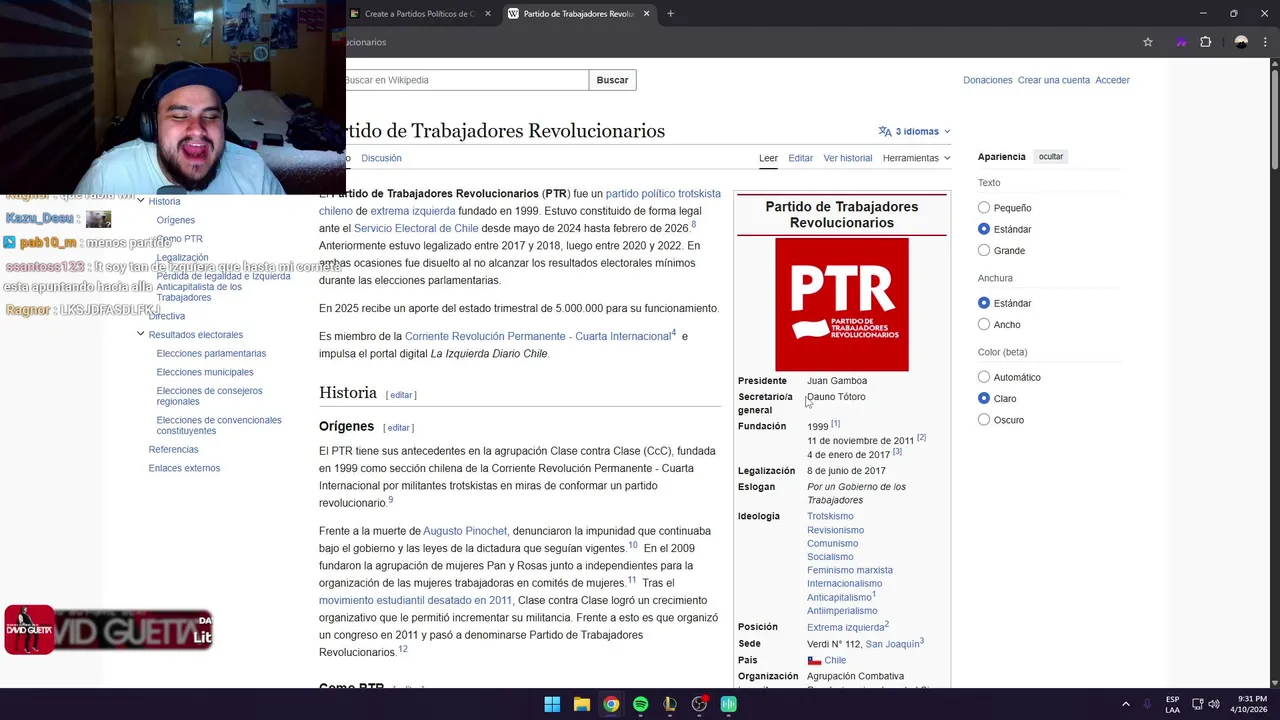1280x720 pixels.
Task: Click editar next to the Historia heading
Action: [401, 395]
